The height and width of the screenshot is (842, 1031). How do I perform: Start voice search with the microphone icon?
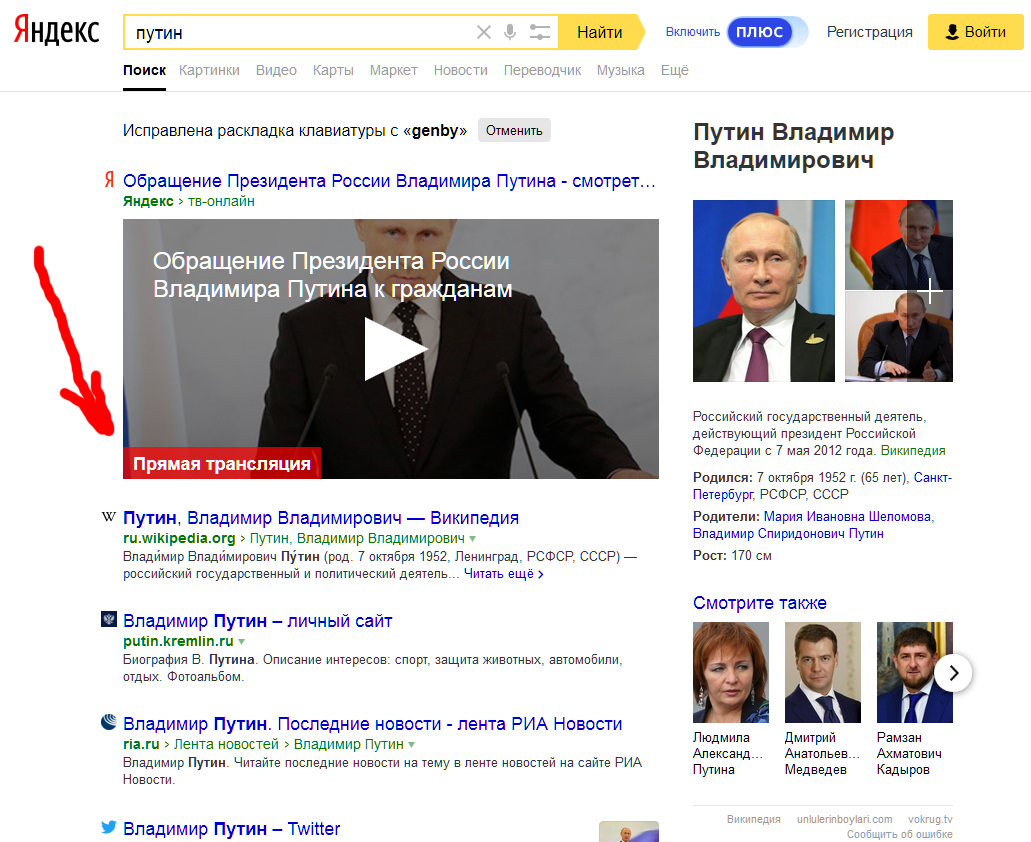click(510, 32)
